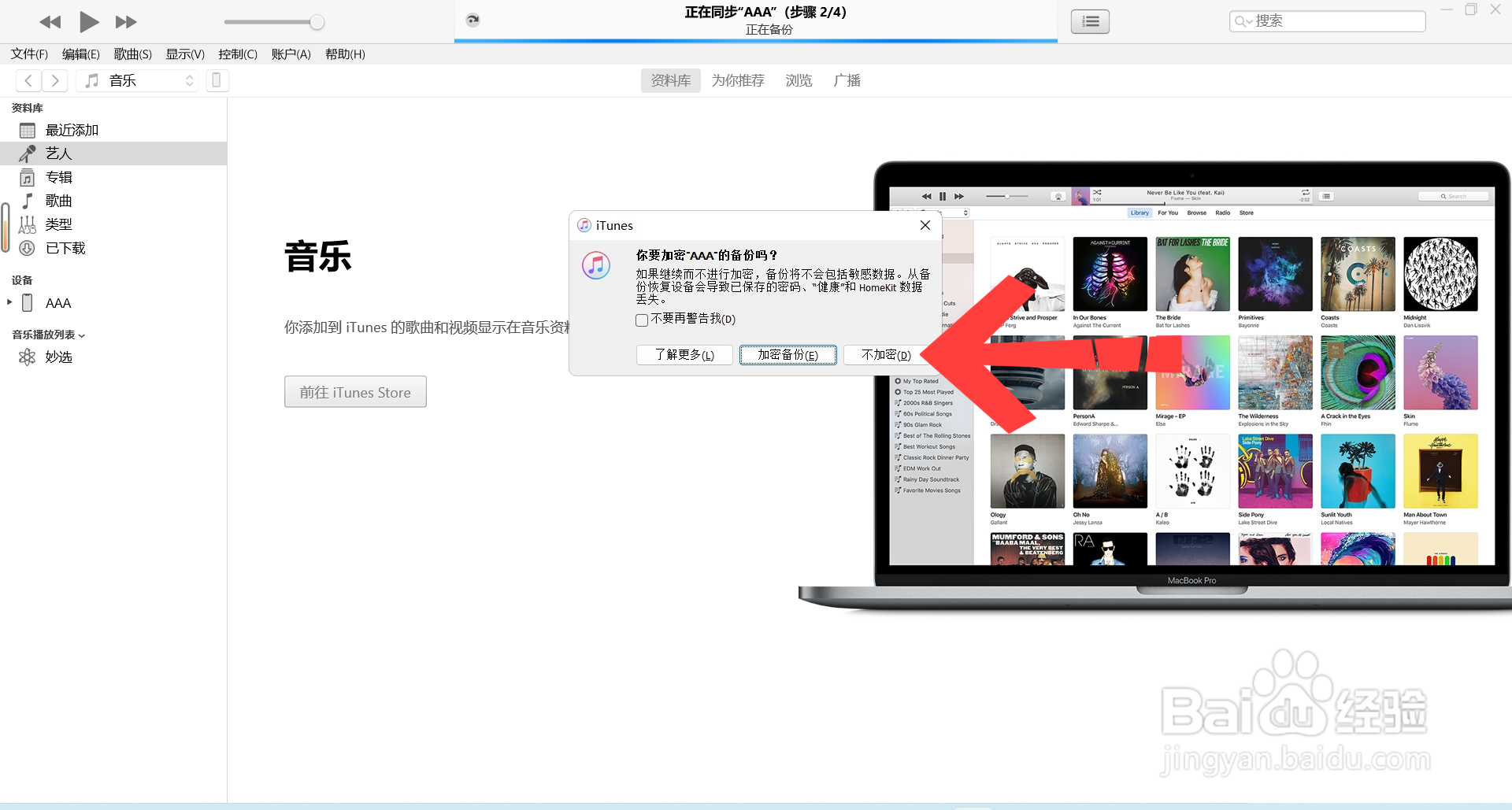Select 最近添加 in the sidebar

113,130
